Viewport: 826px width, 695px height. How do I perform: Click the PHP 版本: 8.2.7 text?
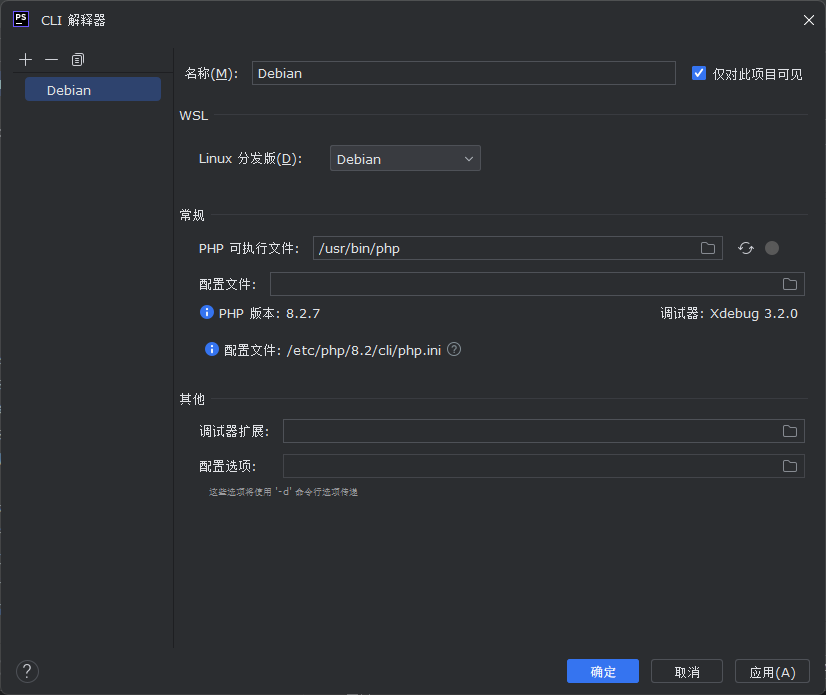[x=269, y=314]
